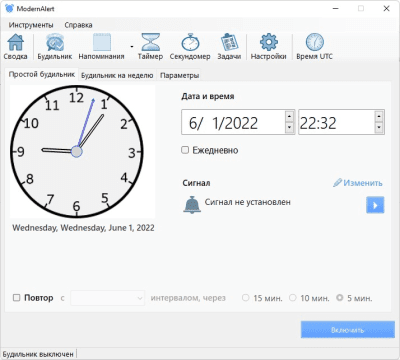The height and width of the screenshot is (360, 400).
Task: Click the analog clock face
Action: tap(77, 152)
